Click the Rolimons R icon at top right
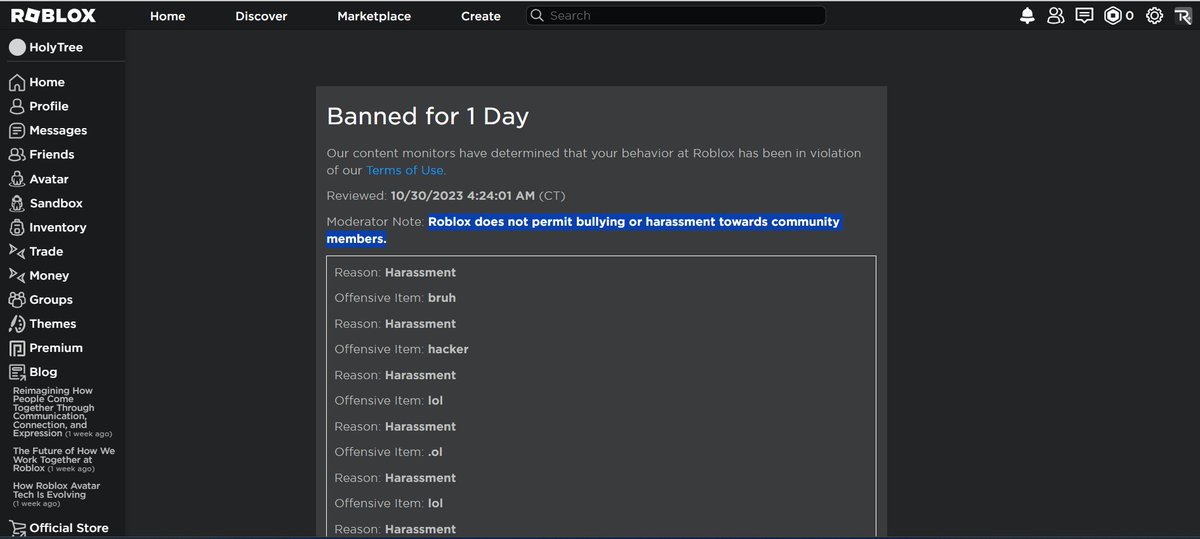 (1183, 15)
